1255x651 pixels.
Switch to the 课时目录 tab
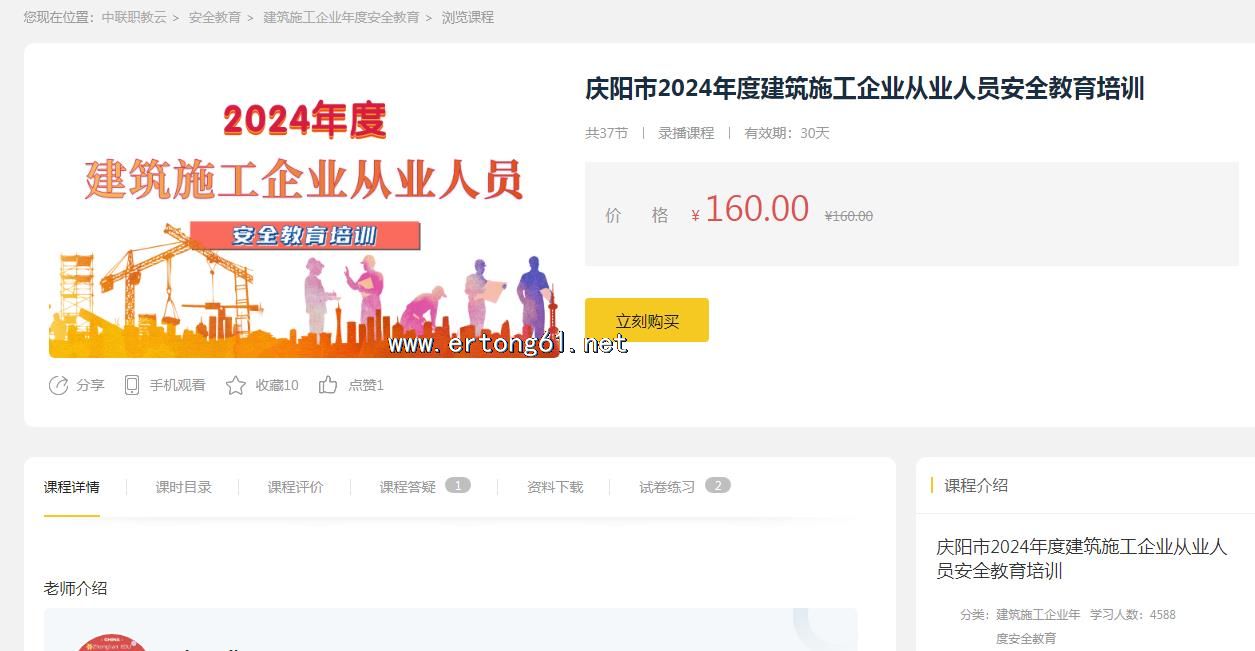point(183,487)
